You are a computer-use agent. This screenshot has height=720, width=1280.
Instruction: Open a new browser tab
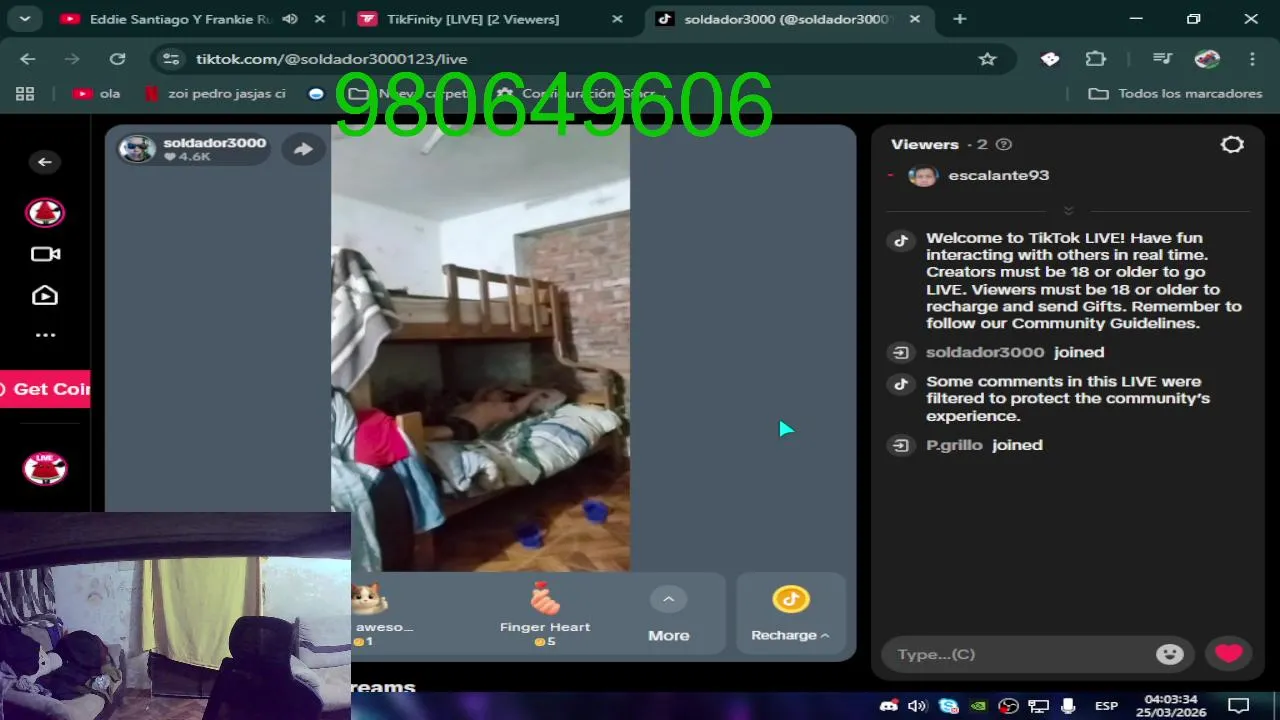click(960, 19)
